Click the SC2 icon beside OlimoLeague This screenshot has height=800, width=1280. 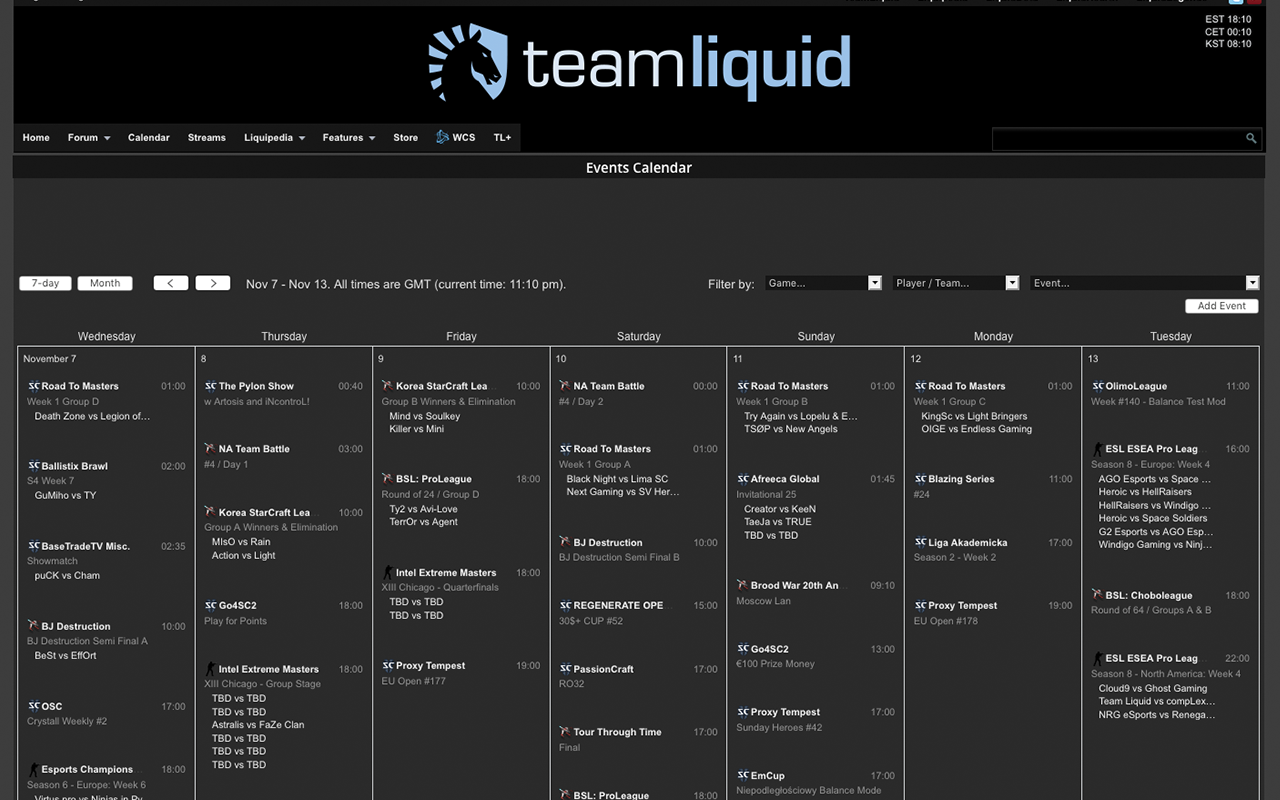click(1097, 386)
